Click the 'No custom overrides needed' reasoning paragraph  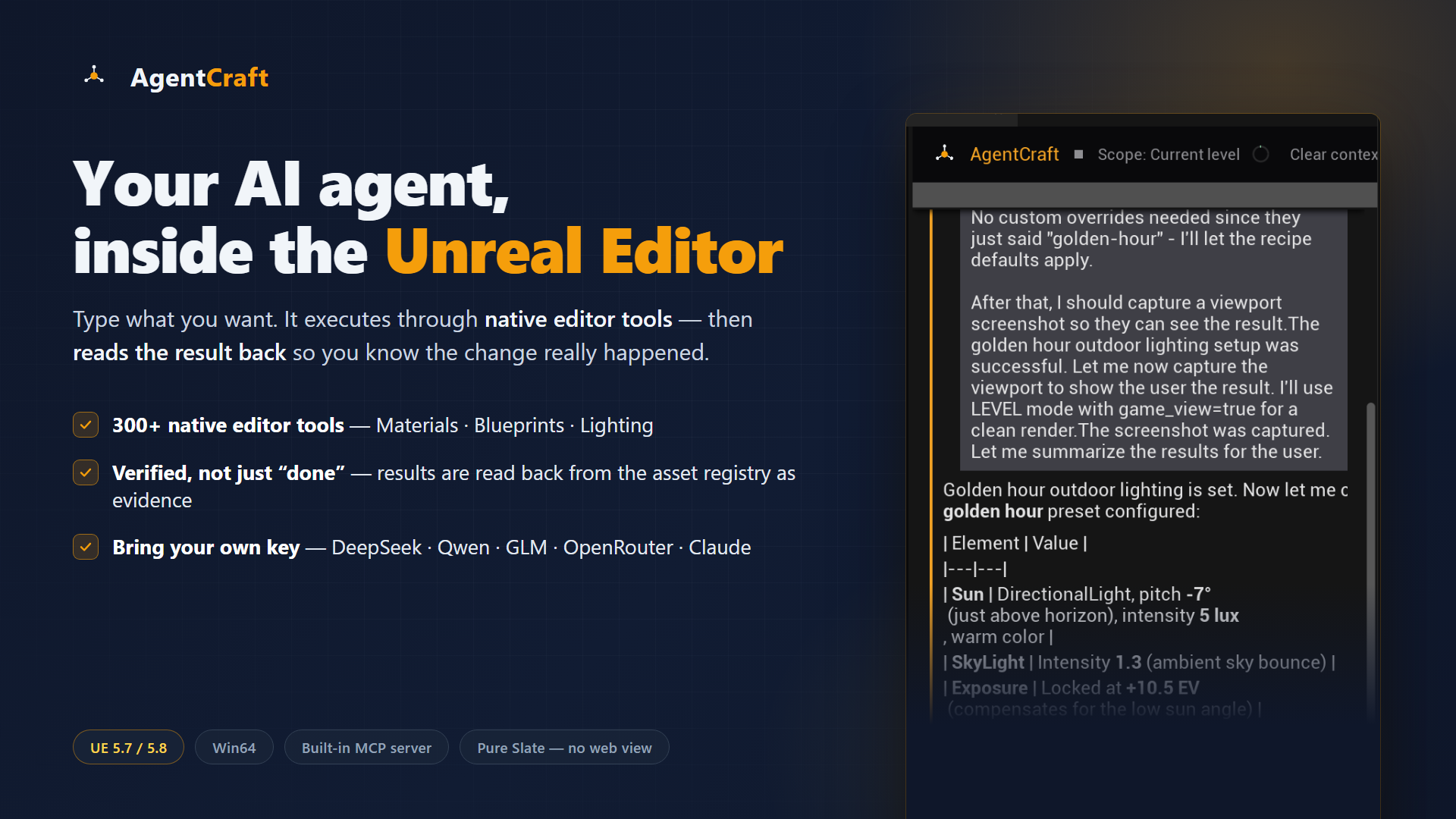1141,239
